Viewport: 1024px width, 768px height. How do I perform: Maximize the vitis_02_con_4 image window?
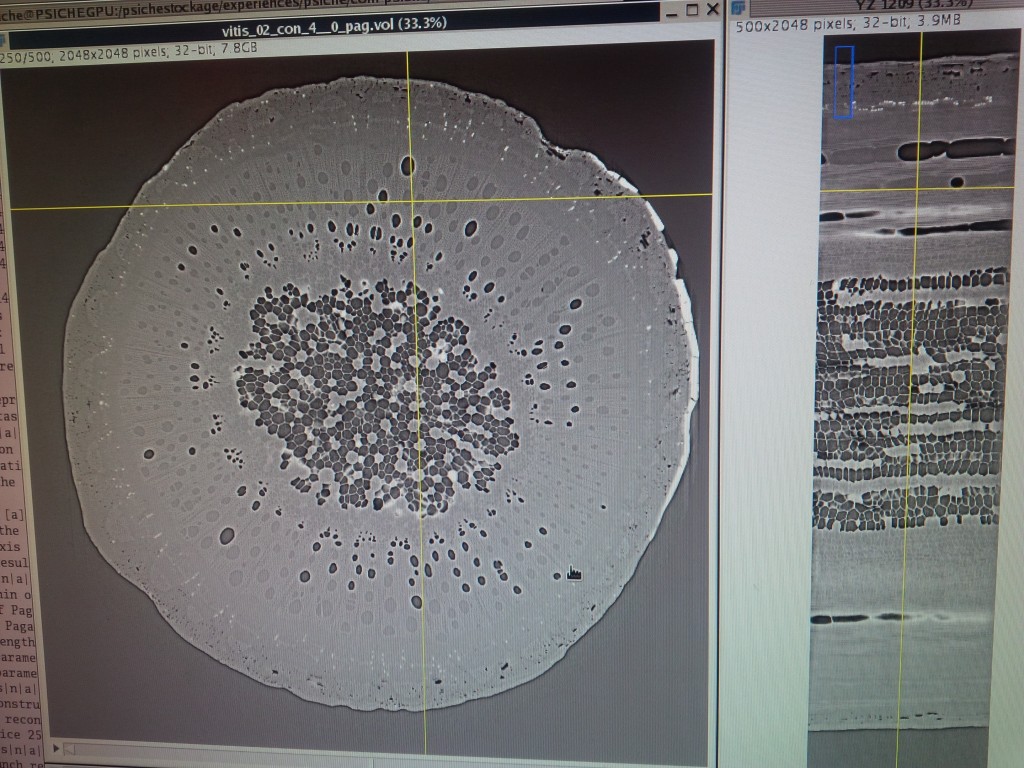tap(692, 9)
